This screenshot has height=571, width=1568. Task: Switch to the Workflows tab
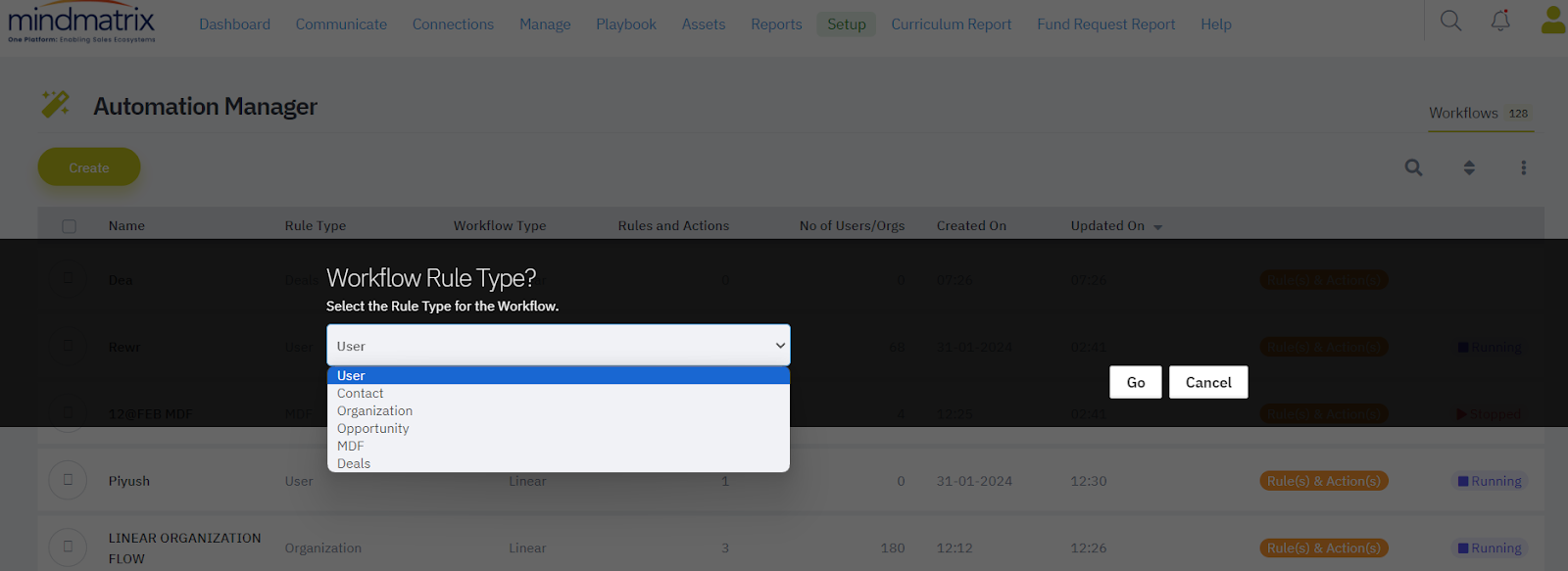pyautogui.click(x=1480, y=114)
